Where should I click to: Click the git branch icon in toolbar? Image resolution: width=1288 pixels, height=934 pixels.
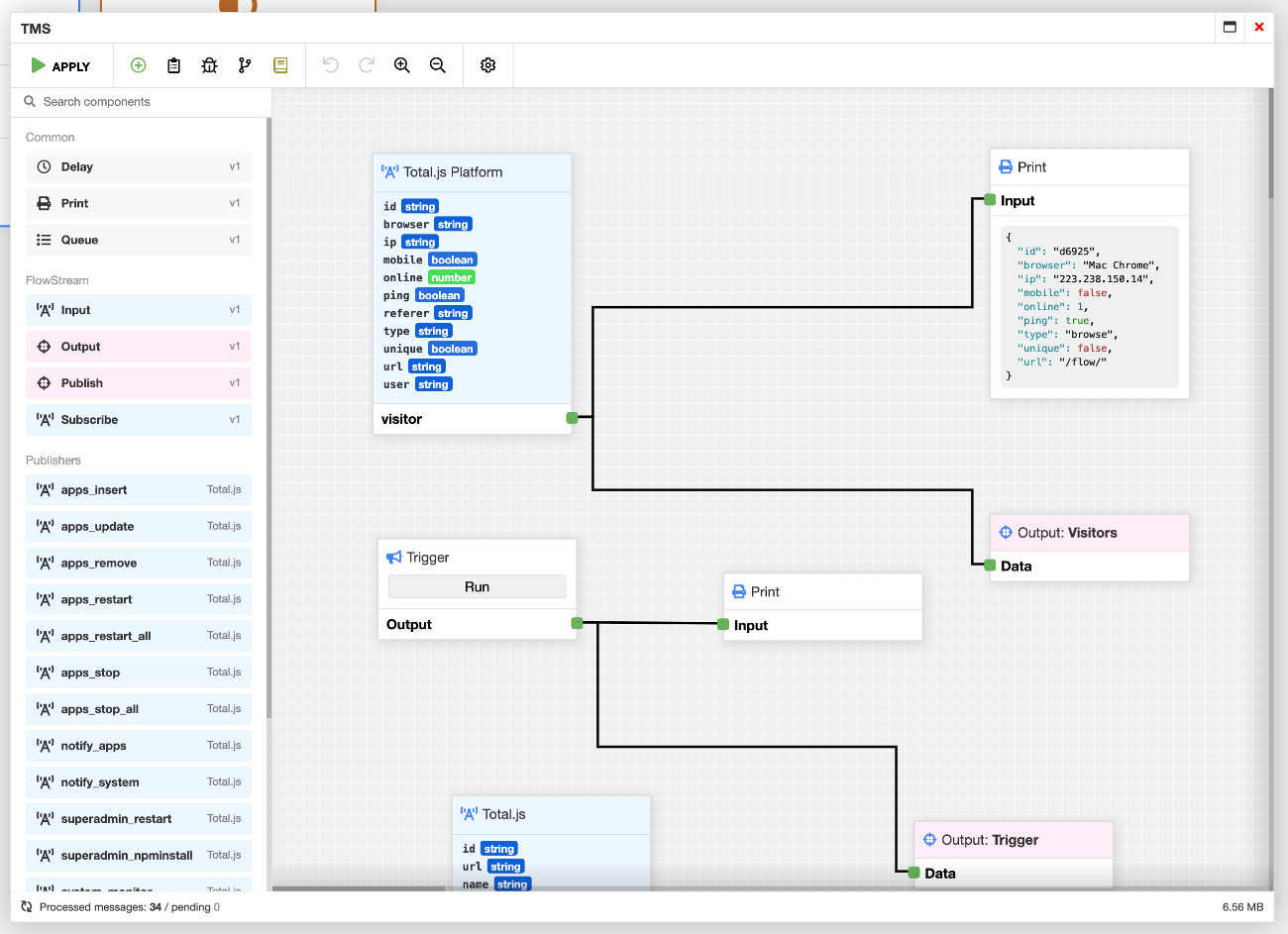(245, 65)
